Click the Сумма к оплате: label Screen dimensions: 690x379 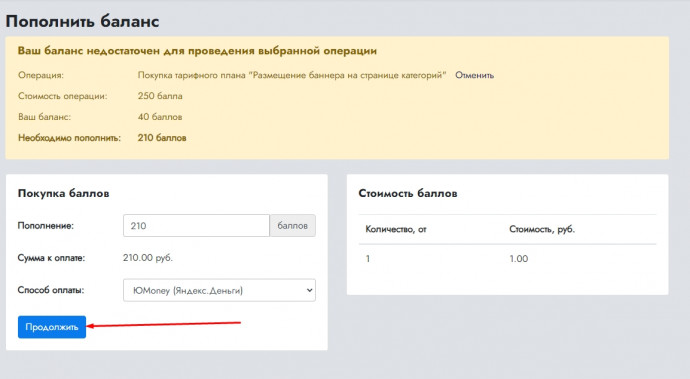(x=51, y=258)
